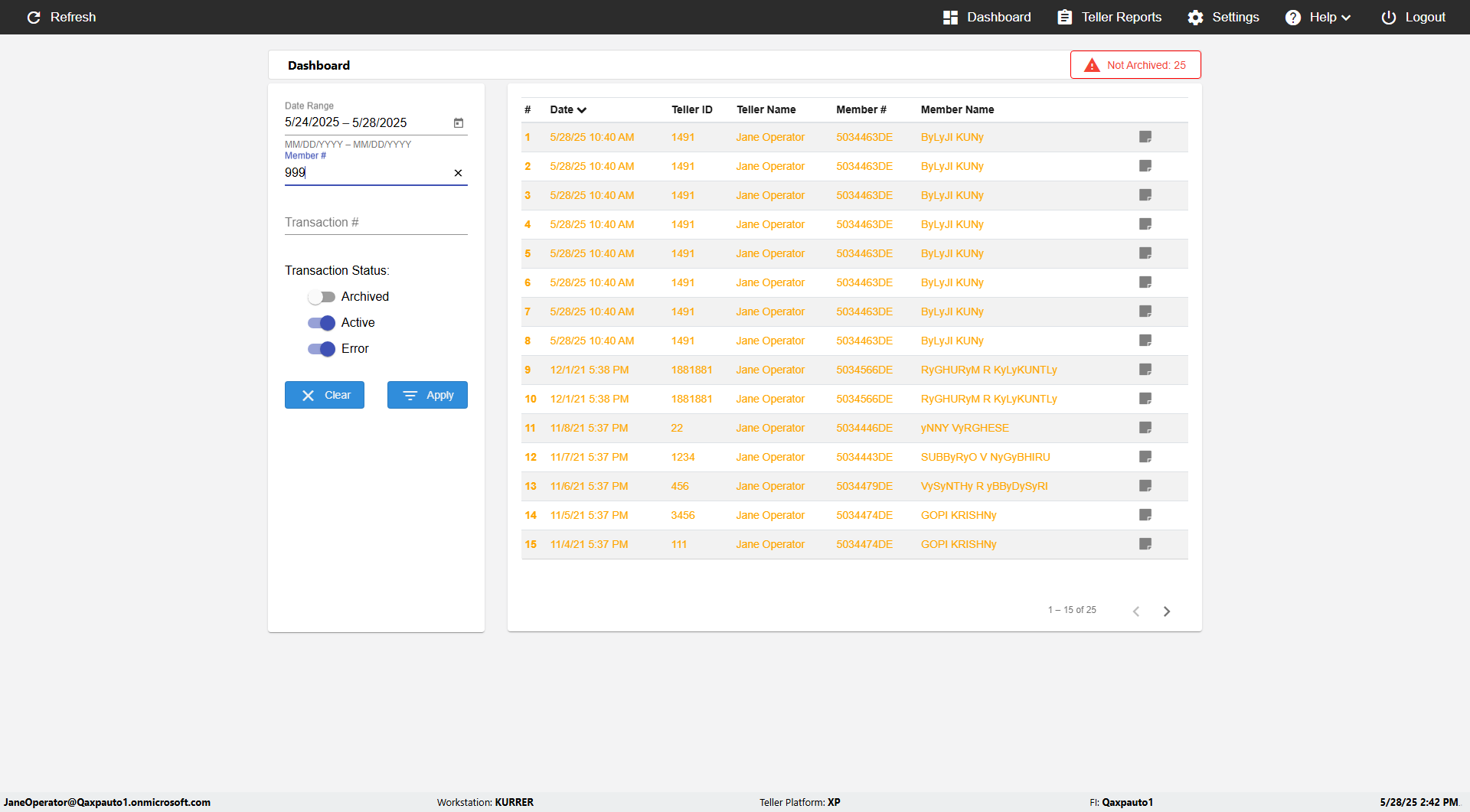Click the date and time in status bar
This screenshot has width=1470, height=812.
click(1419, 802)
